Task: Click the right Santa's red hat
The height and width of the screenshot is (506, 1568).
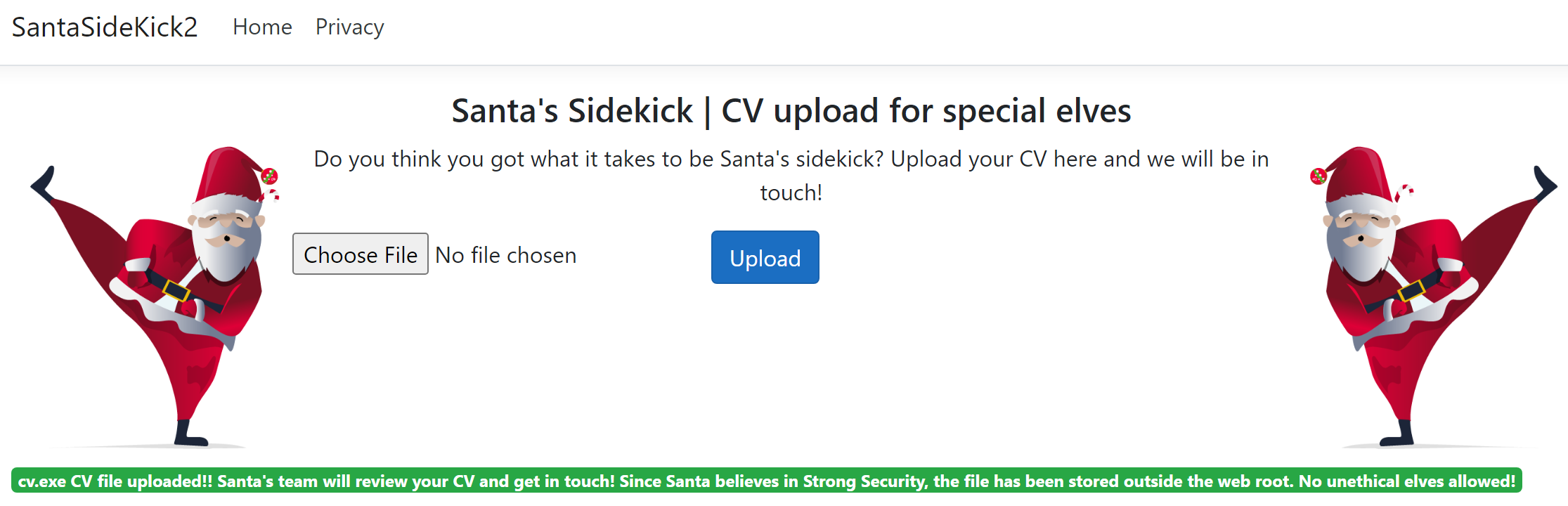Action: click(x=1357, y=173)
